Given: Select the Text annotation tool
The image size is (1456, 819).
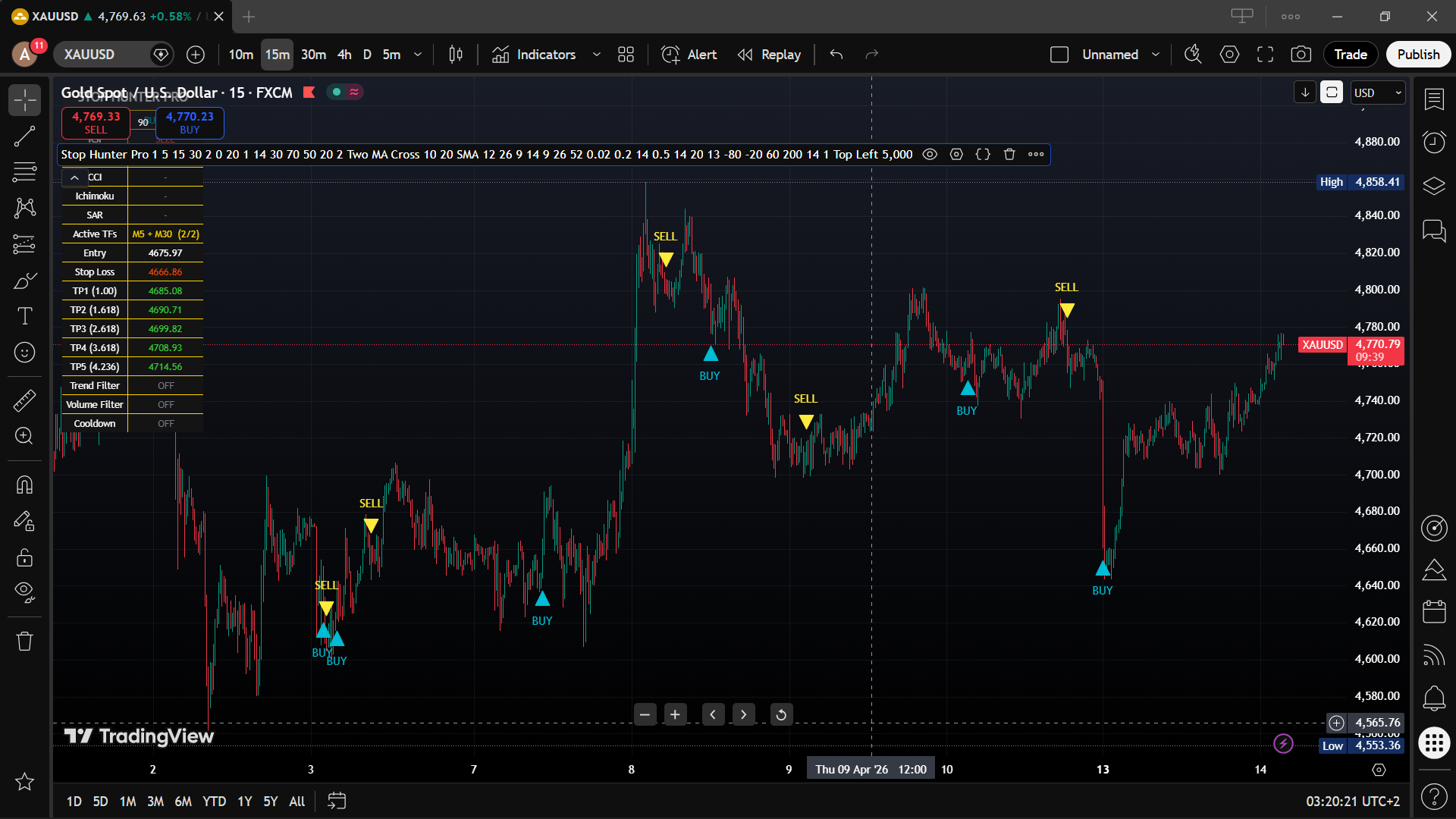Looking at the screenshot, I should pos(25,316).
